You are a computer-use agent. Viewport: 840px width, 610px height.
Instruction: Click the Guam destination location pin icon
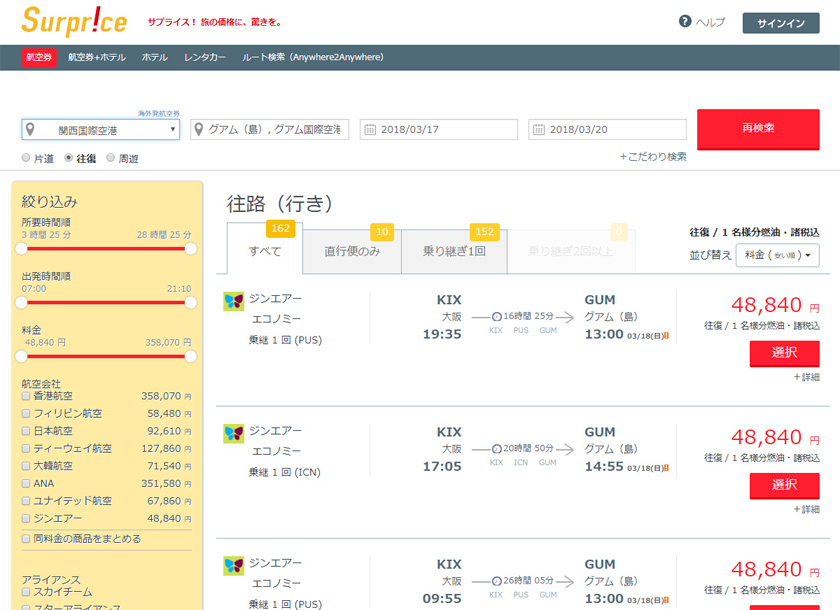click(x=199, y=129)
